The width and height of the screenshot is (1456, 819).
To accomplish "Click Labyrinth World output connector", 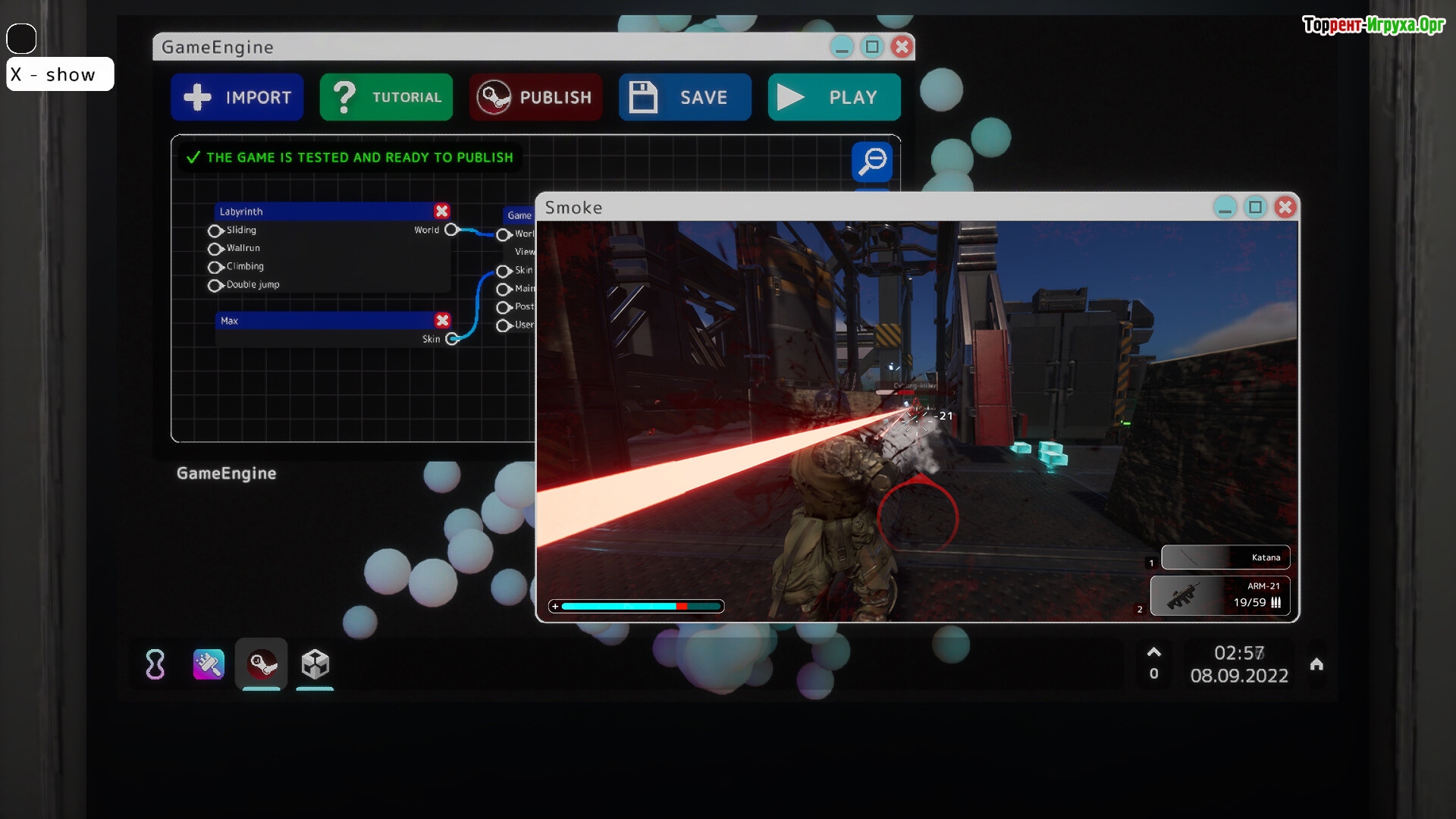I will pyautogui.click(x=451, y=230).
